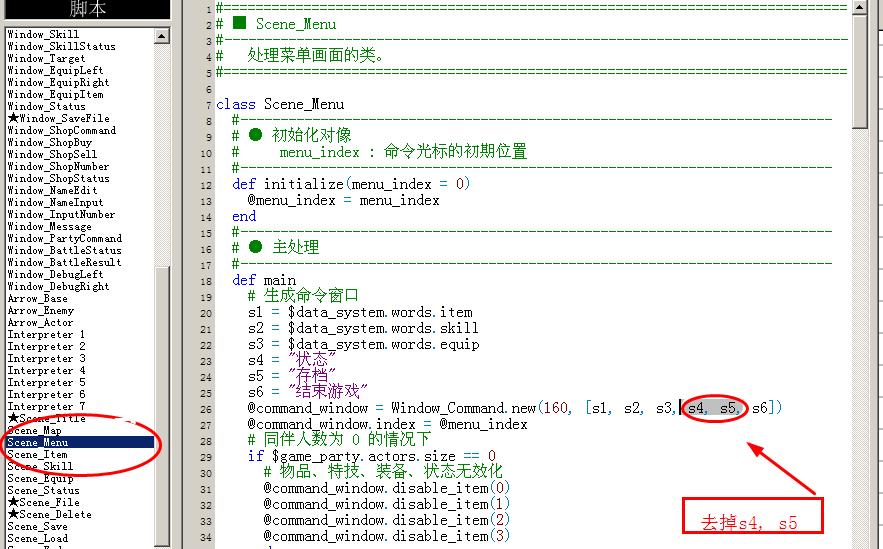The width and height of the screenshot is (883, 549).
Task: Select Window_DebugRight script entry
Action: (x=58, y=287)
